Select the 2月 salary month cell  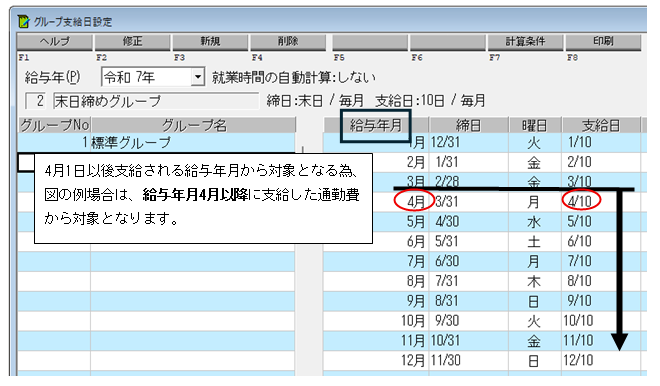pyautogui.click(x=376, y=162)
